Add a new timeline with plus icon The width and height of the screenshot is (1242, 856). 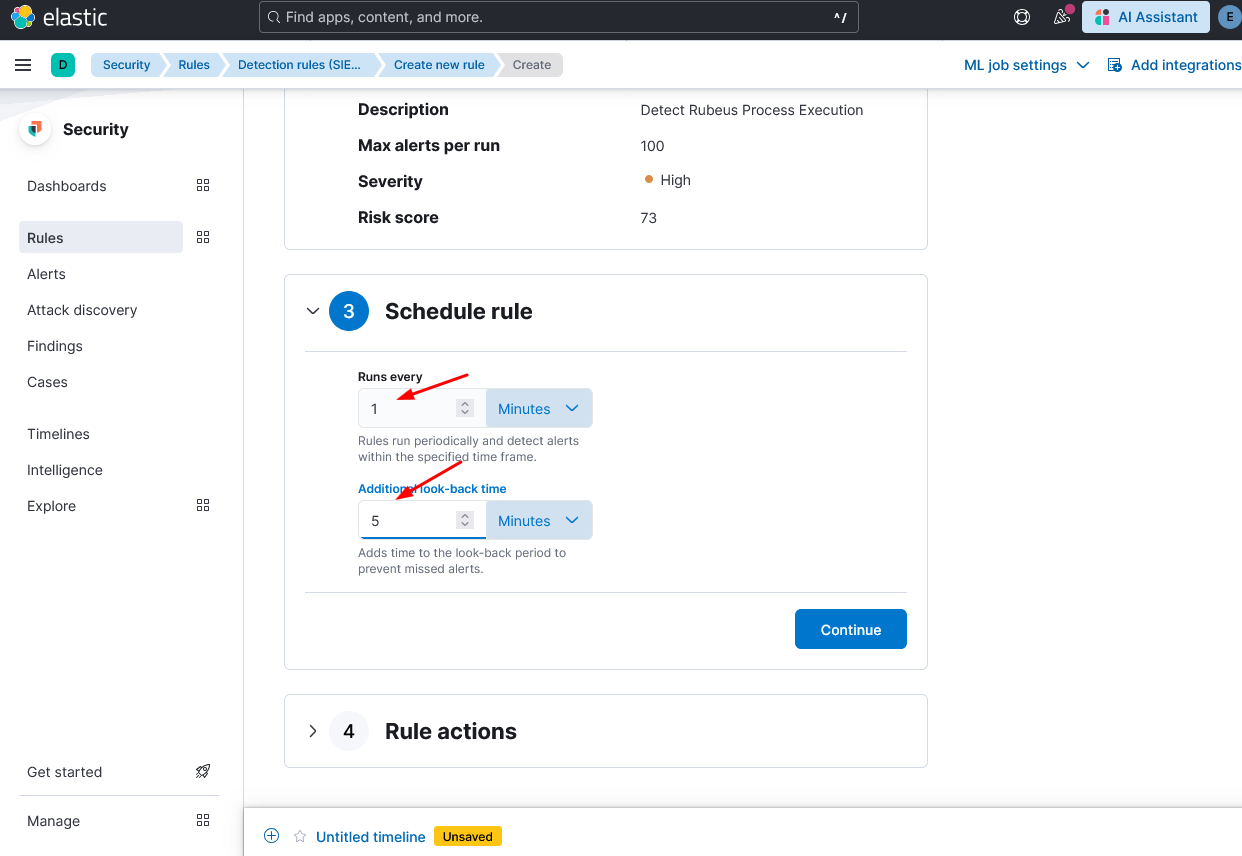[271, 836]
